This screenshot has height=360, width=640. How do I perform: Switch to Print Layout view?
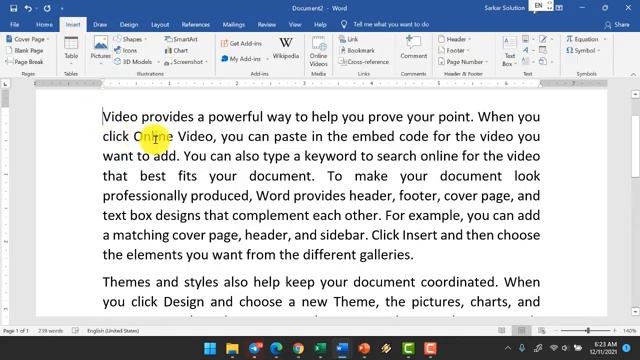click(x=522, y=331)
